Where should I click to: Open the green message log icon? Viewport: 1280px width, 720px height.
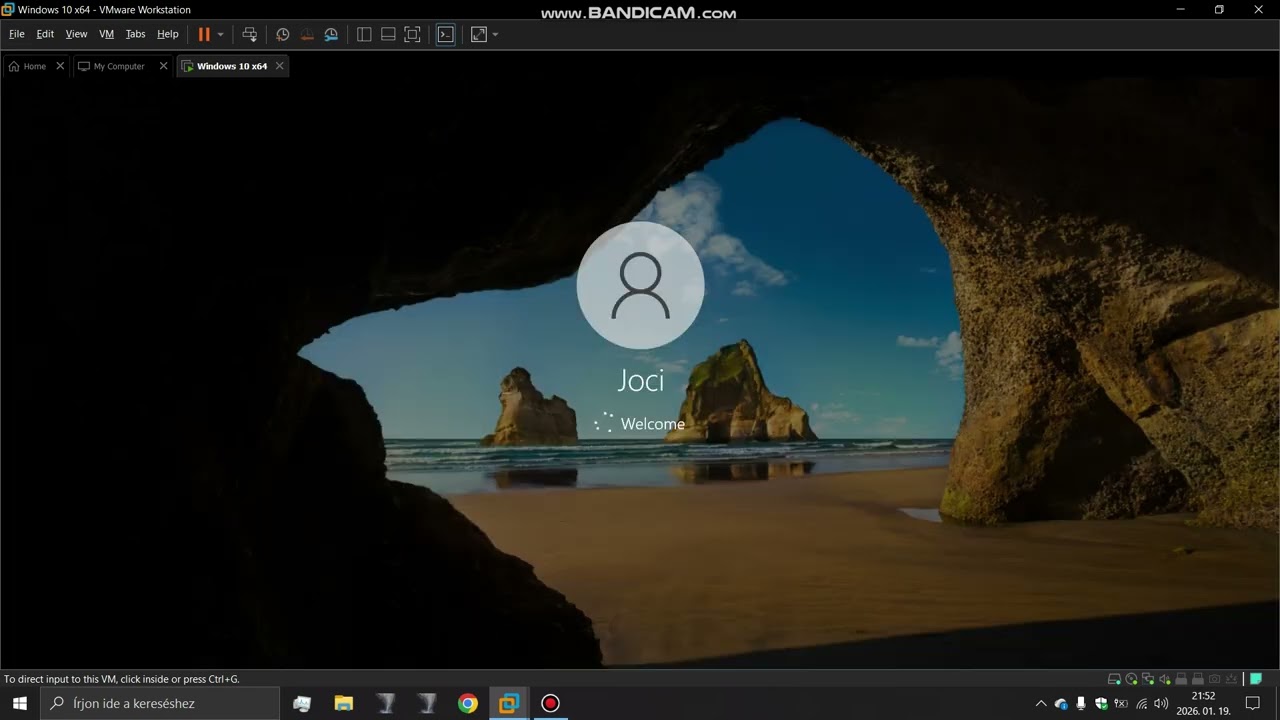pos(1256,679)
